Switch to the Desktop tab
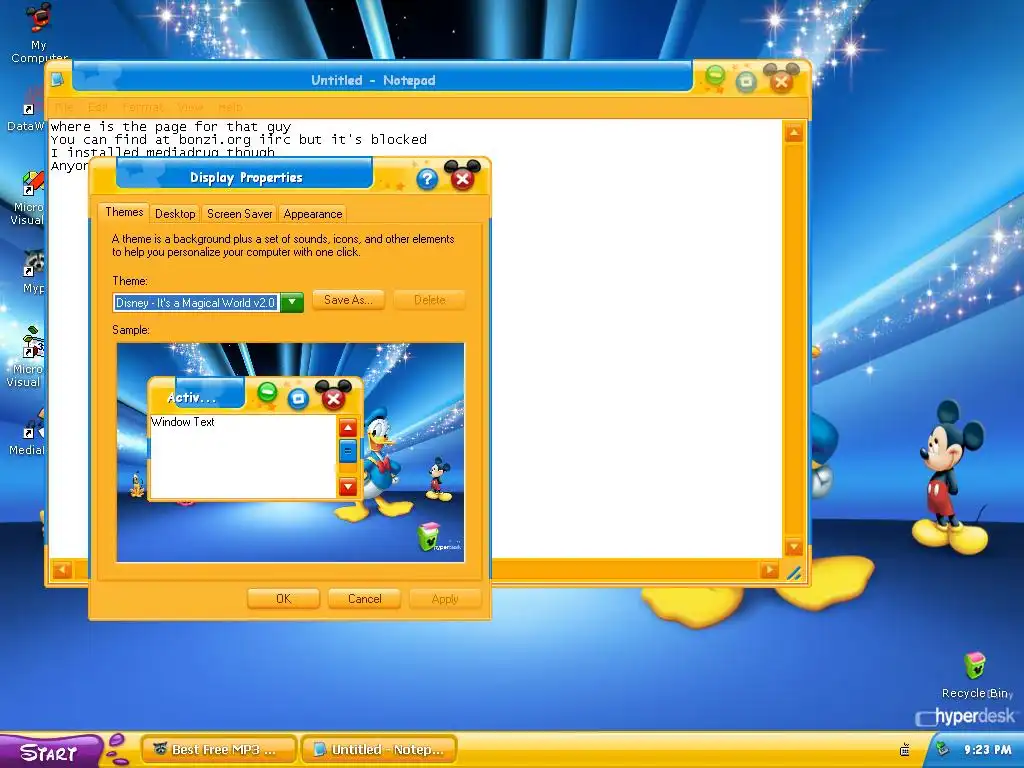Viewport: 1024px width, 768px height. pyautogui.click(x=175, y=214)
